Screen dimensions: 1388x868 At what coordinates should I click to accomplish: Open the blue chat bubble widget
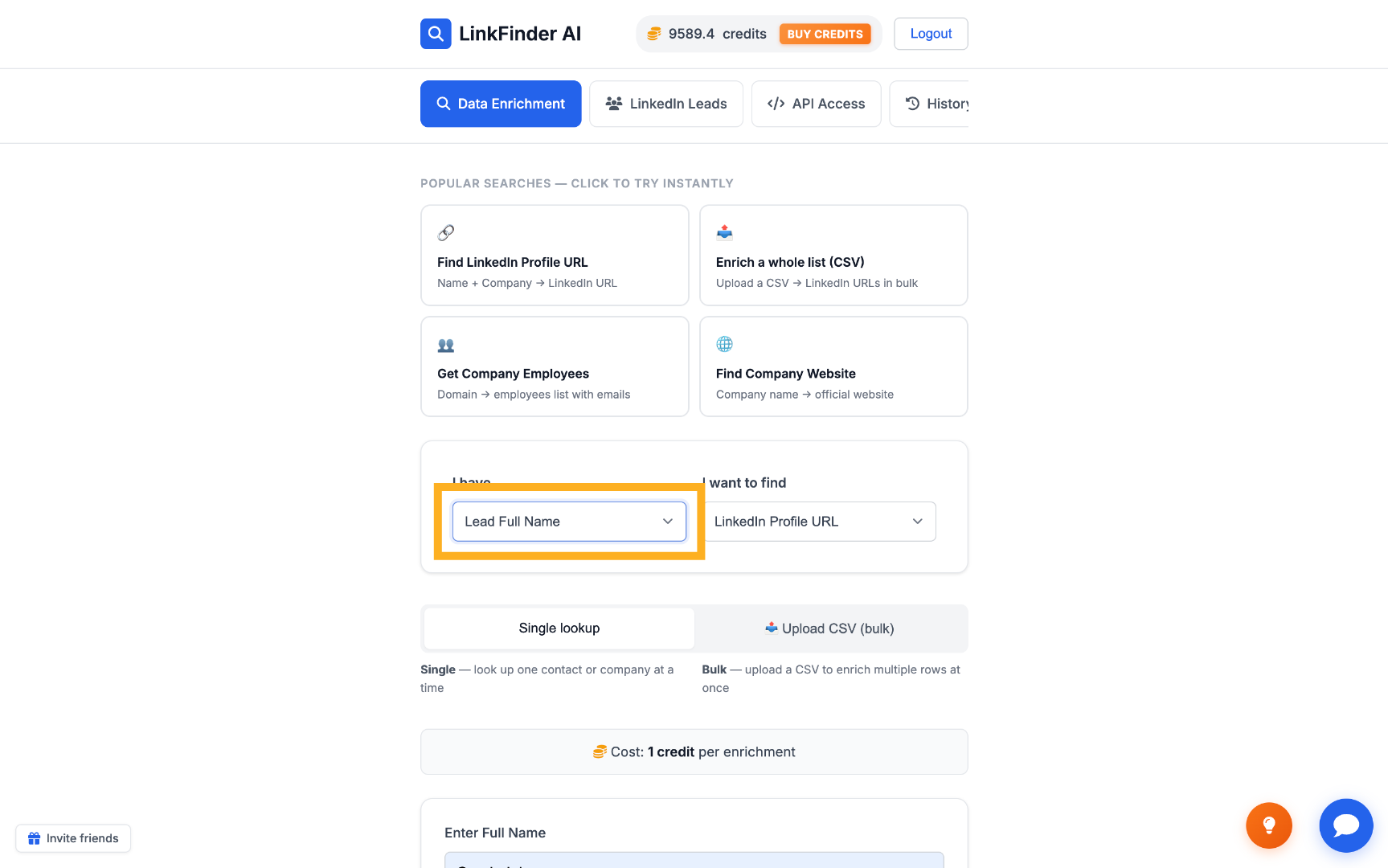1346,825
